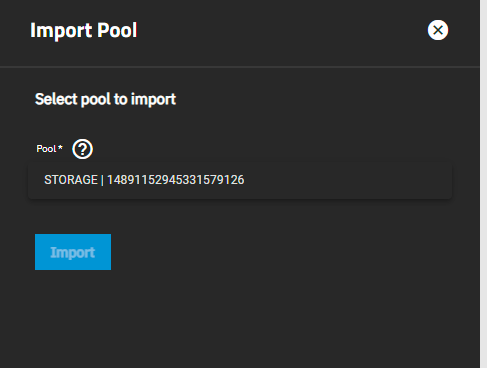Open the pool list showing 14891152945331579126
487x368 pixels.
(x=240, y=180)
